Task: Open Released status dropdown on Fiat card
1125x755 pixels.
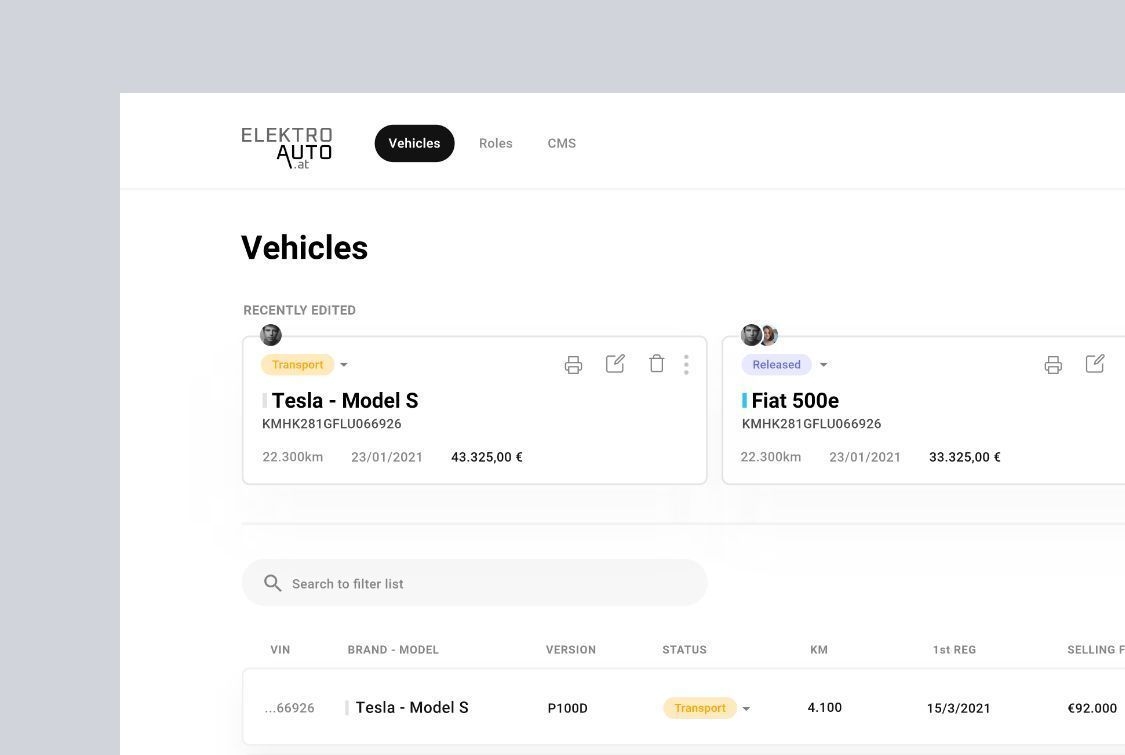Action: [x=824, y=365]
